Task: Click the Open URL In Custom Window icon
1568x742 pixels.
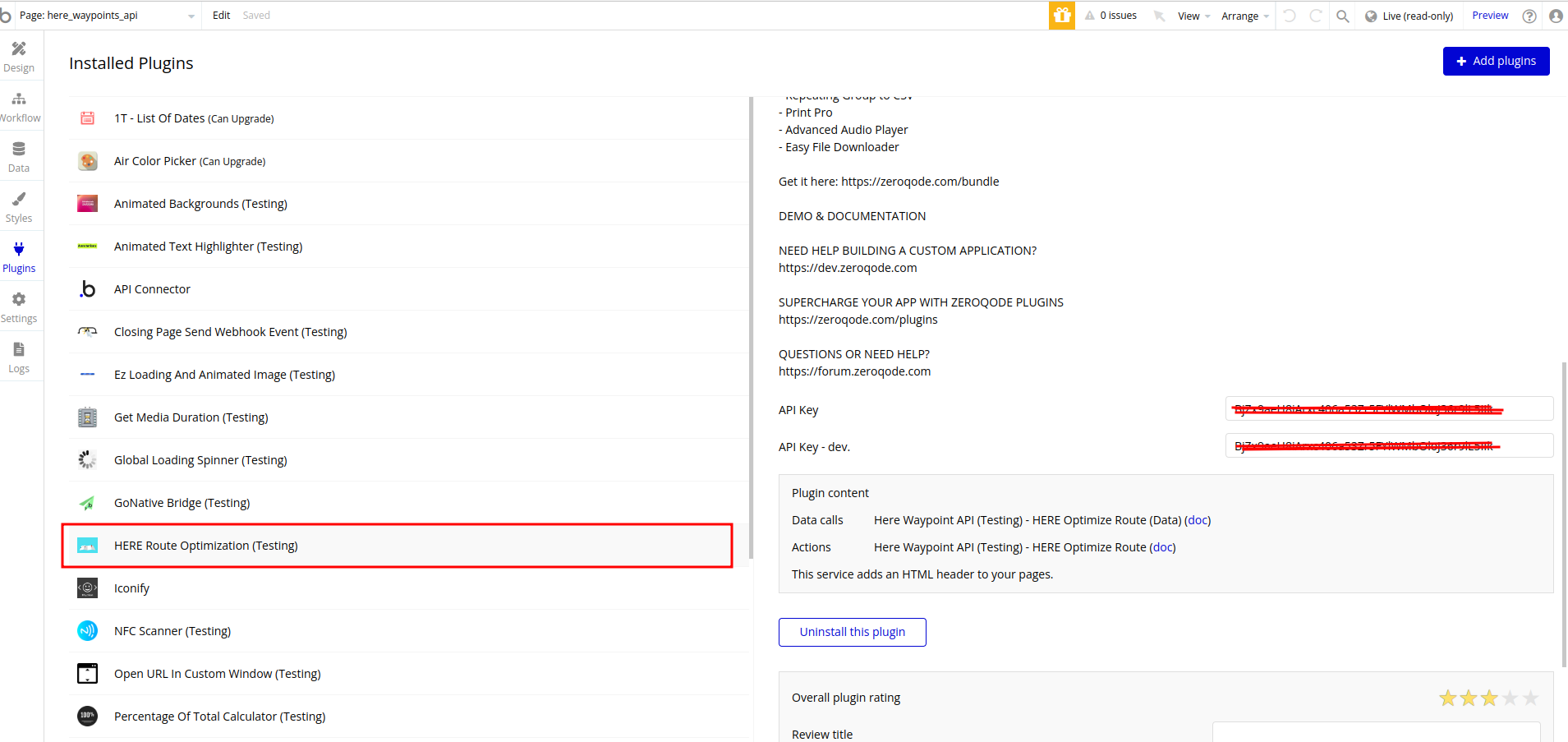Action: coord(87,674)
